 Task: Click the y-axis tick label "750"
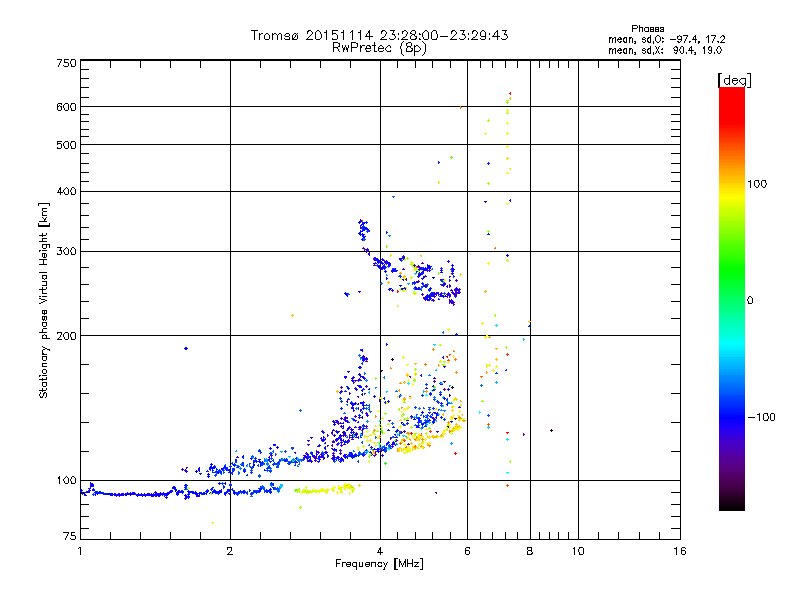[66, 63]
